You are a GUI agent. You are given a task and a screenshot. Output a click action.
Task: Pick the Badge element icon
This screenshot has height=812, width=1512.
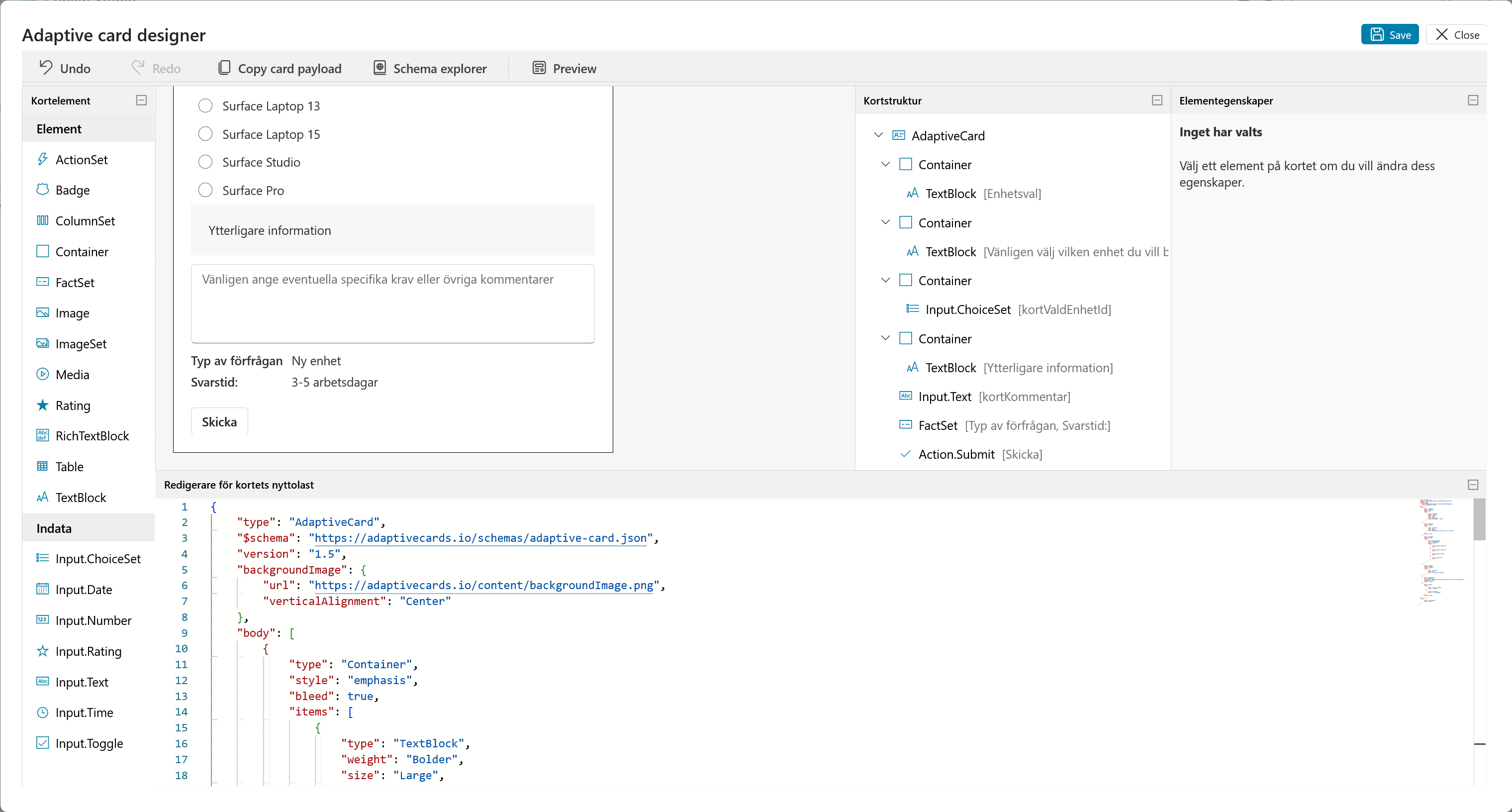coord(42,190)
